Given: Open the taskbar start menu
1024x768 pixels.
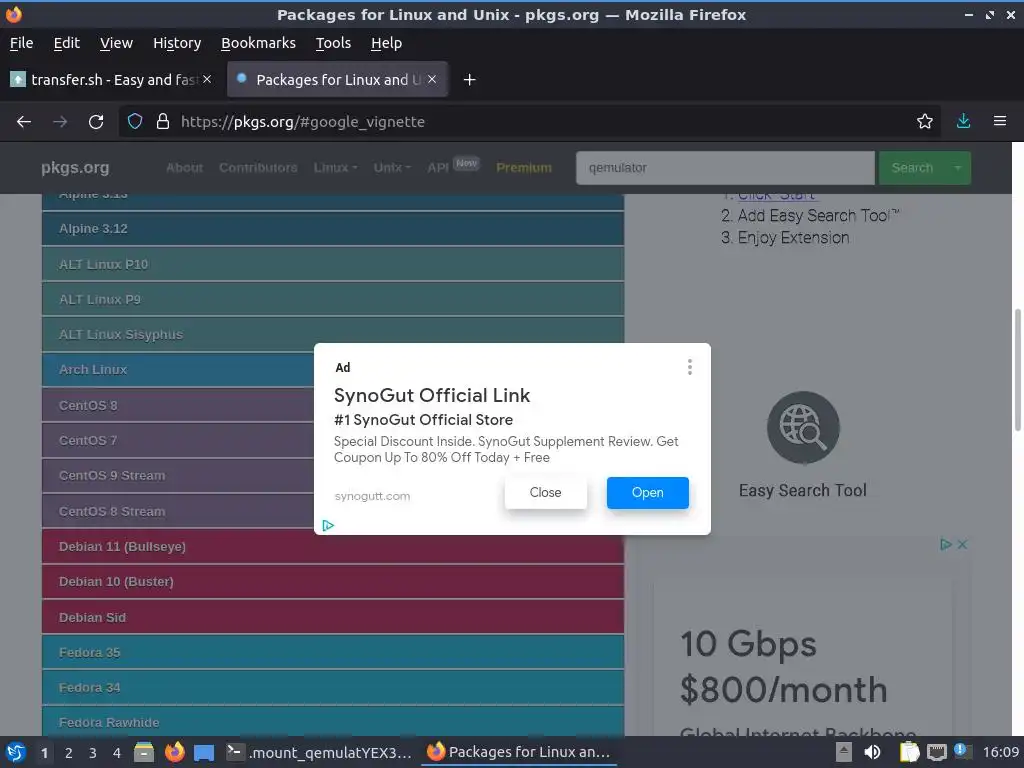Looking at the screenshot, I should 16,752.
